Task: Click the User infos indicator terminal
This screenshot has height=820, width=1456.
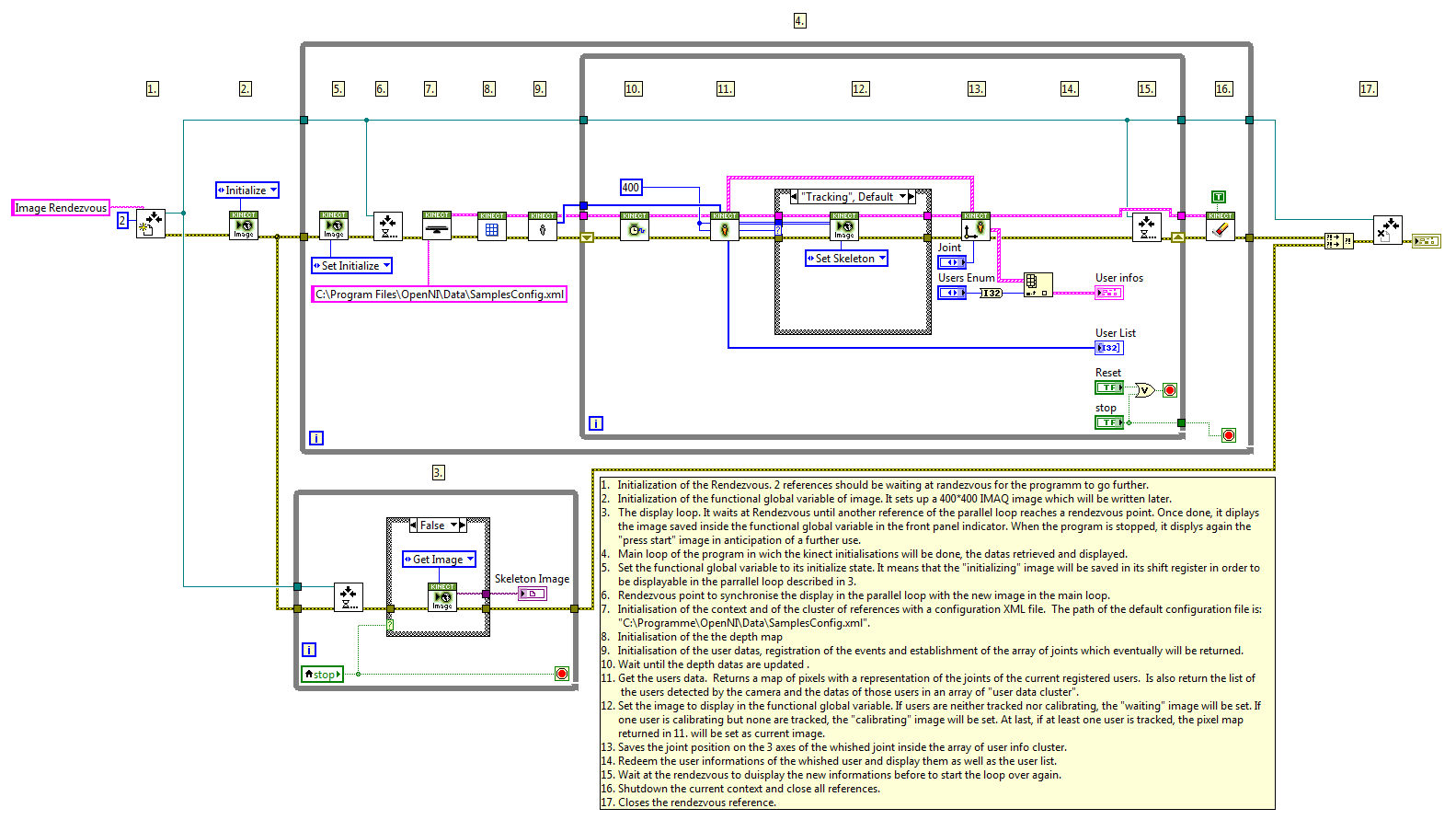Action: [1109, 293]
